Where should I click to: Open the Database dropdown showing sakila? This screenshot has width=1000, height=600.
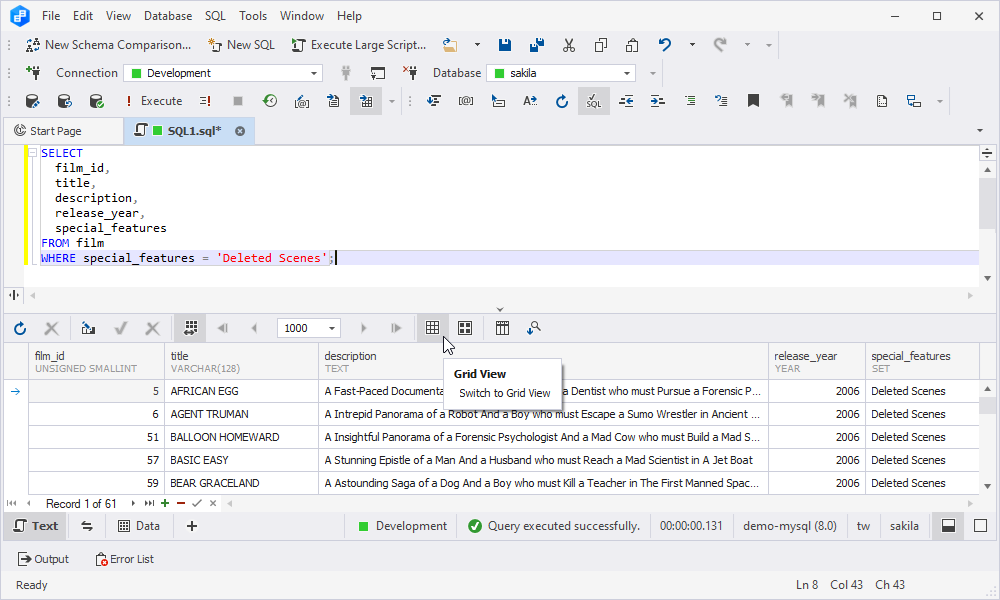(561, 73)
